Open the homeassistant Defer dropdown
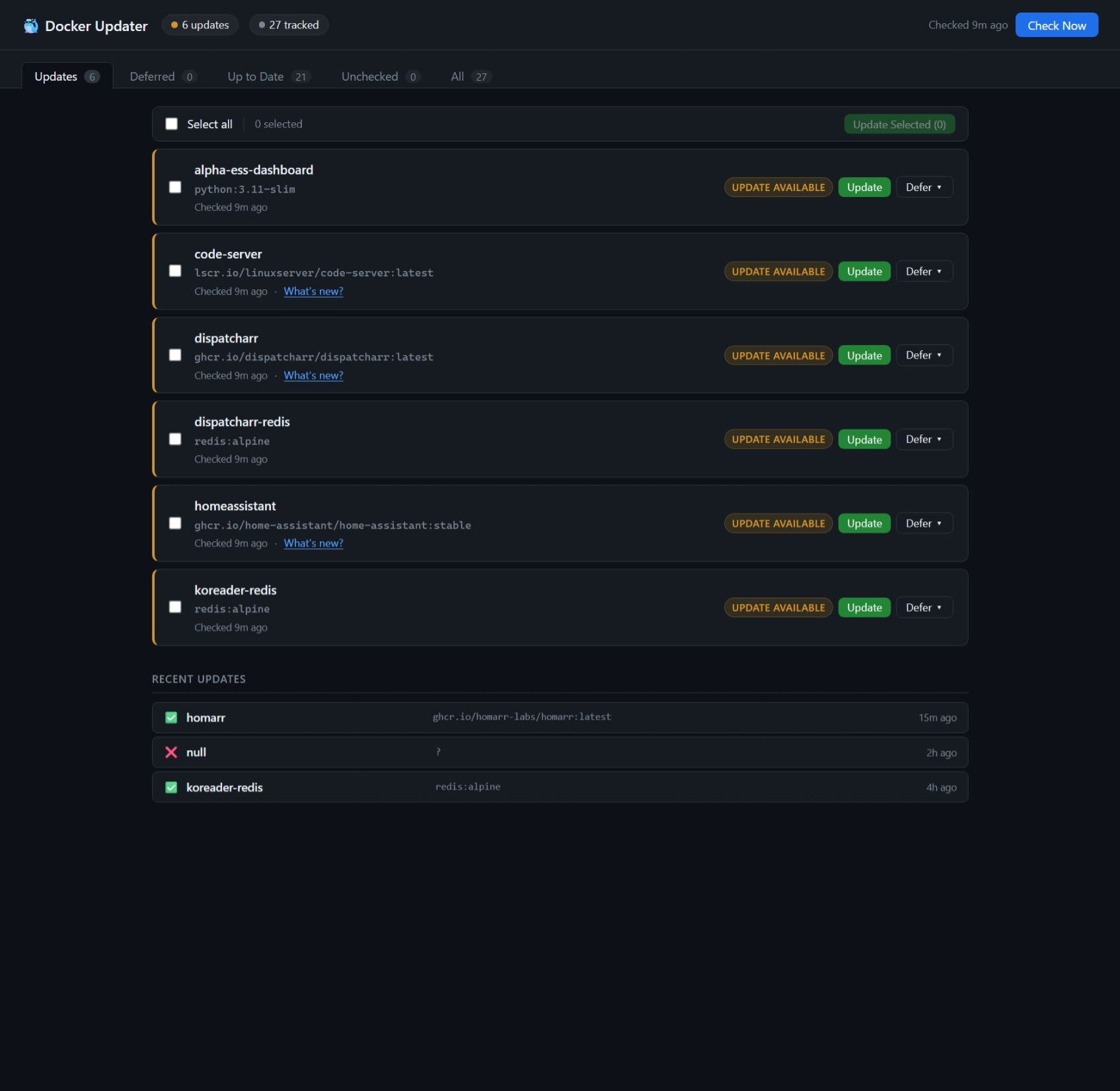This screenshot has width=1120, height=1091. 924,523
